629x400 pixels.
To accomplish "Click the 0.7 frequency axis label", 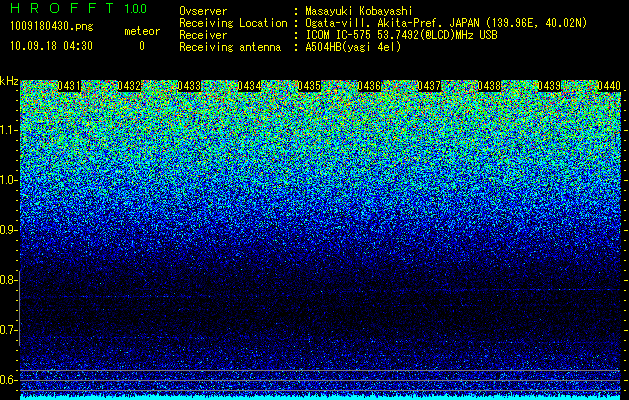I will 8,330.
